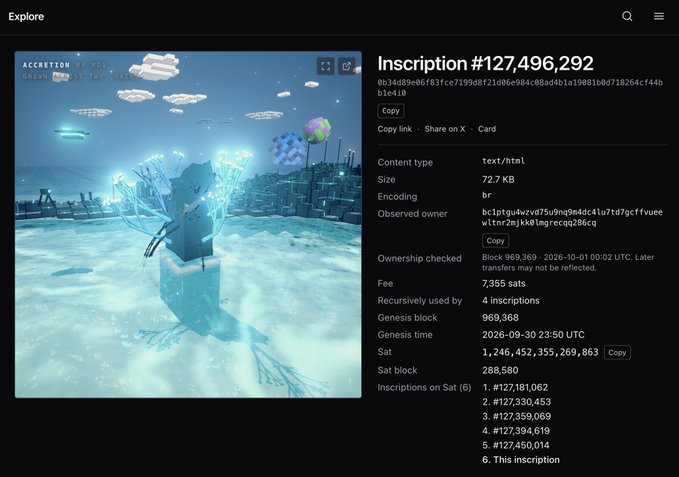This screenshot has height=477, width=679.
Task: Copy the inscription ID
Action: click(391, 111)
